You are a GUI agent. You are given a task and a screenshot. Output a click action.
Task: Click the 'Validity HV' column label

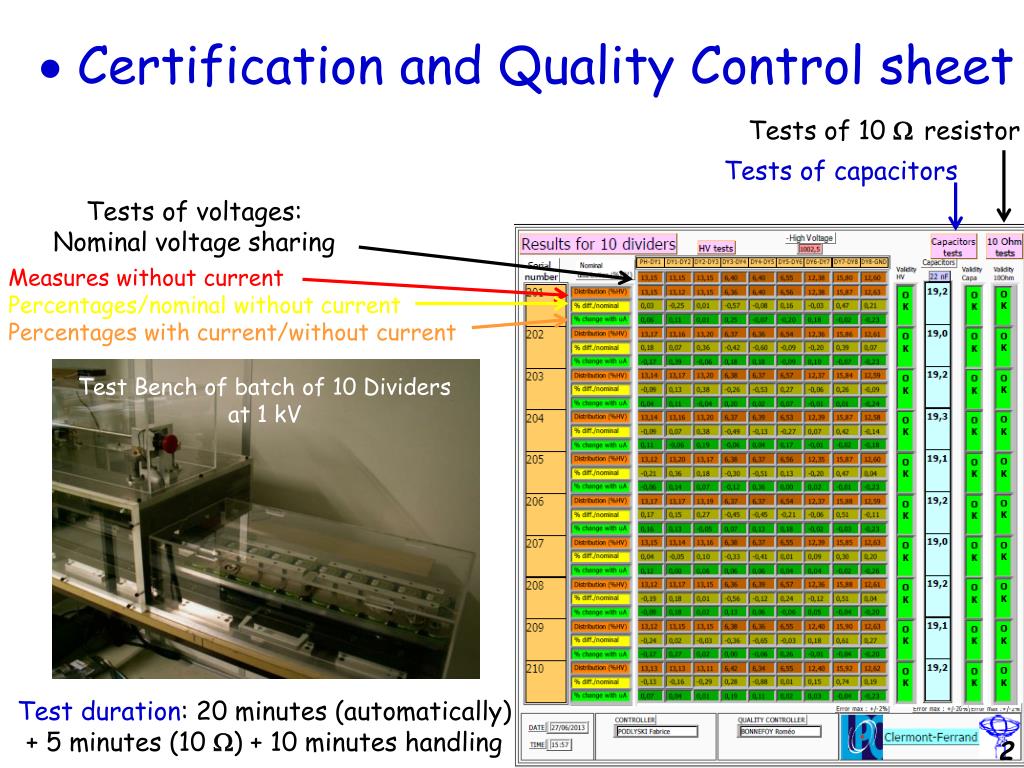pos(906,273)
